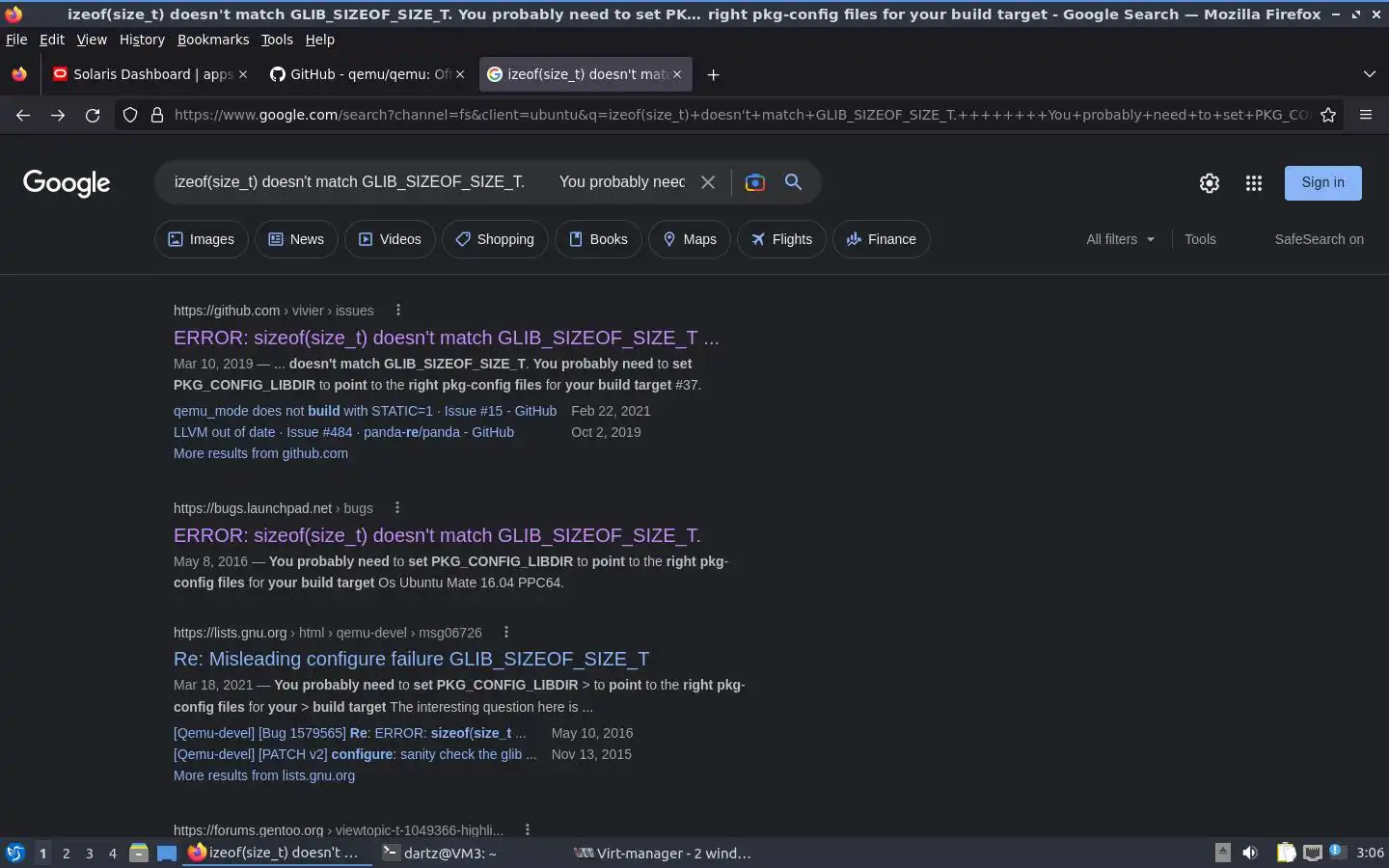Go forward with the forward arrow
Screen dimensions: 1389x868
pyautogui.click(x=58, y=115)
